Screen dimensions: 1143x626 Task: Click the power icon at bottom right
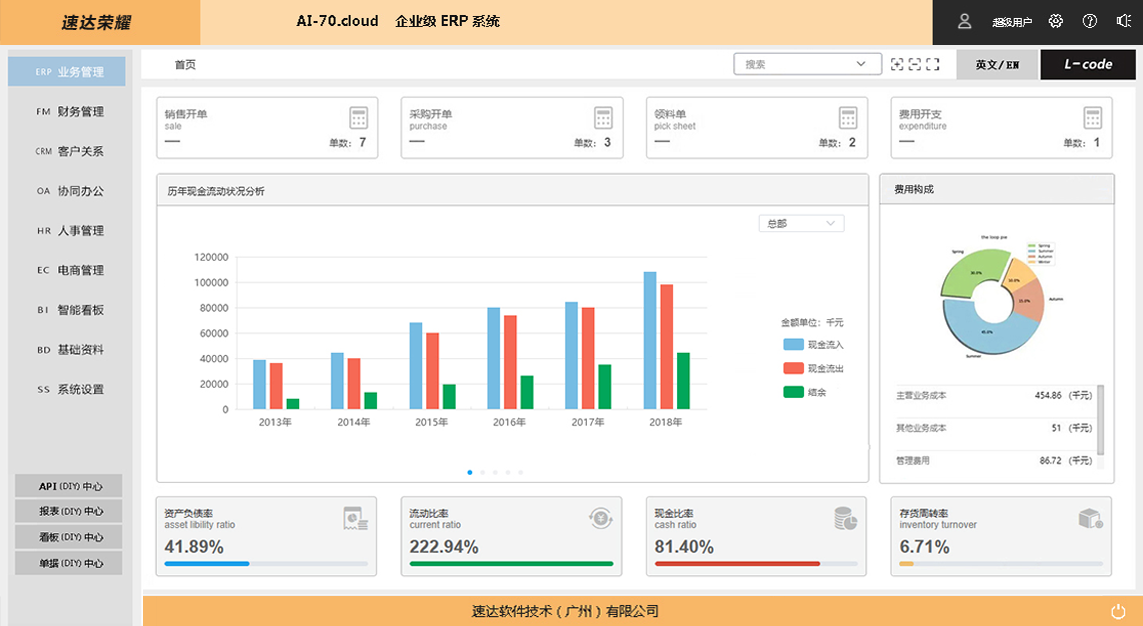pos(1118,610)
